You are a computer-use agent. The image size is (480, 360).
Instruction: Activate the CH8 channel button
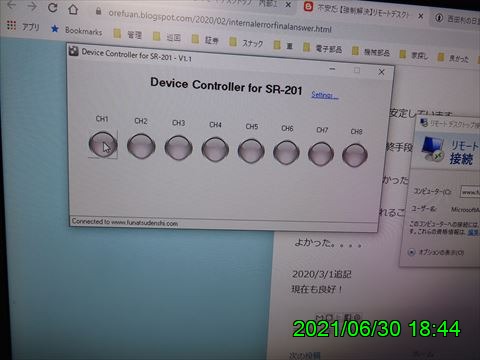[355, 155]
